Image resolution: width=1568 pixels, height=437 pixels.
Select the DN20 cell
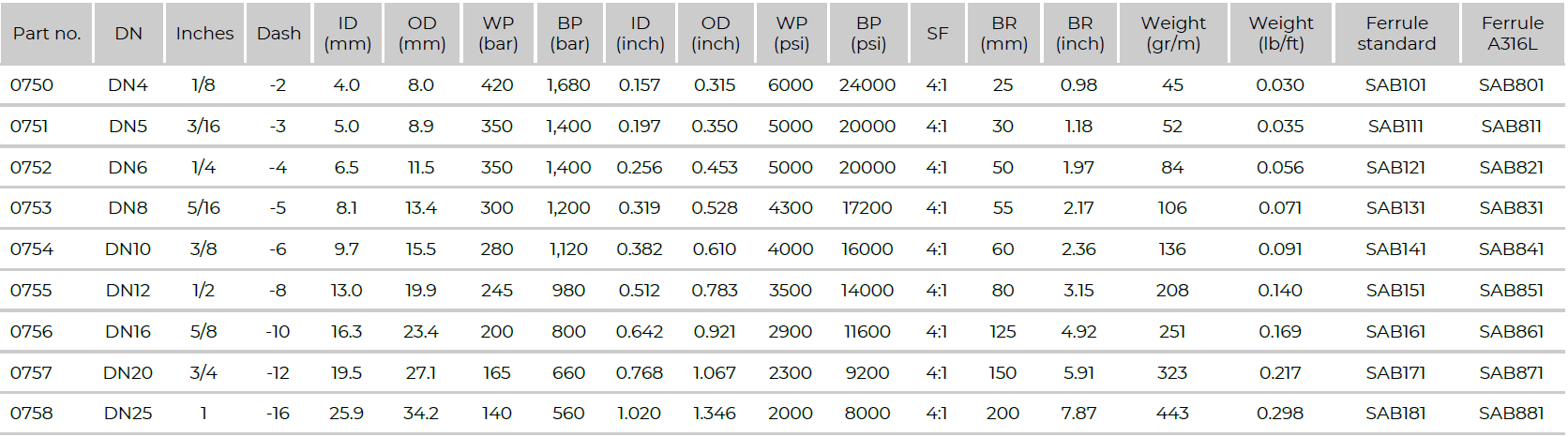[x=128, y=373]
